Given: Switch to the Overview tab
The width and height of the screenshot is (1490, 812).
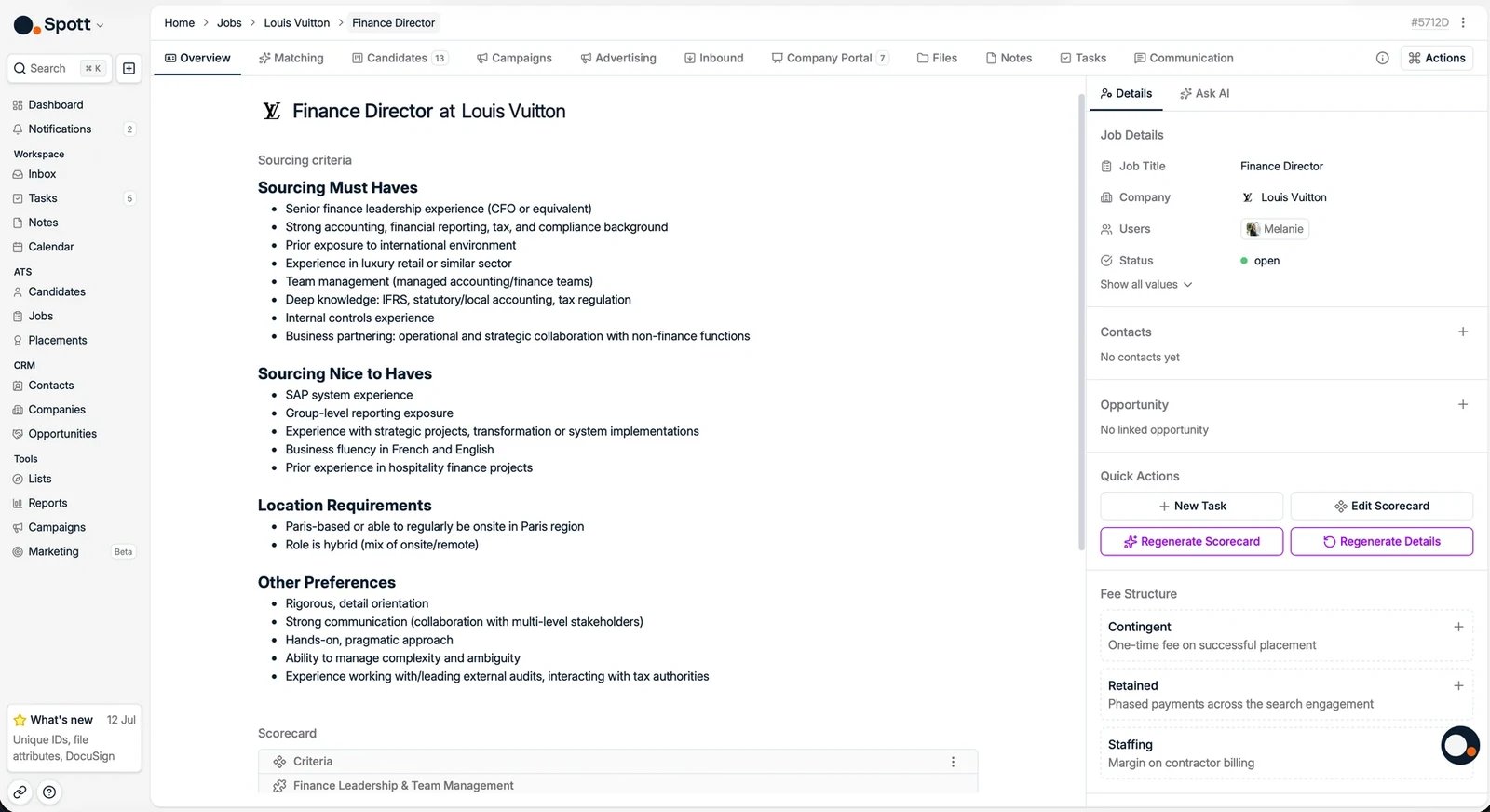Looking at the screenshot, I should [x=197, y=58].
